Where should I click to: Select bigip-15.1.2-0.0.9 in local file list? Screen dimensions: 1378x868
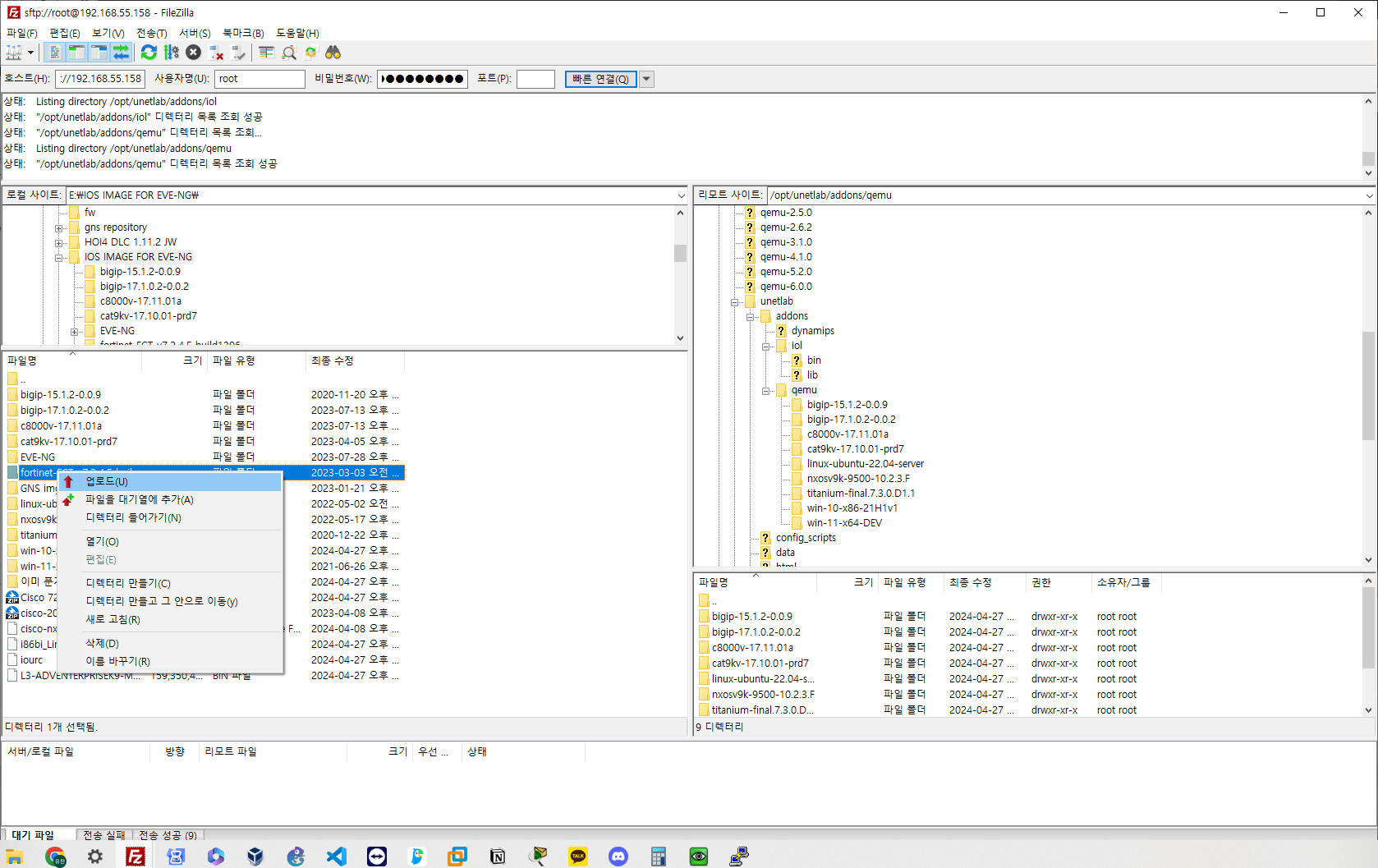[61, 395]
